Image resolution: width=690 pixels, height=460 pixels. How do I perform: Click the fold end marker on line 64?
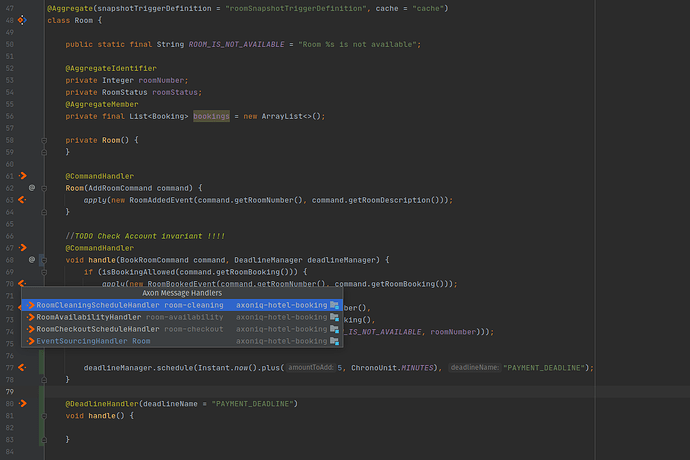(44, 212)
